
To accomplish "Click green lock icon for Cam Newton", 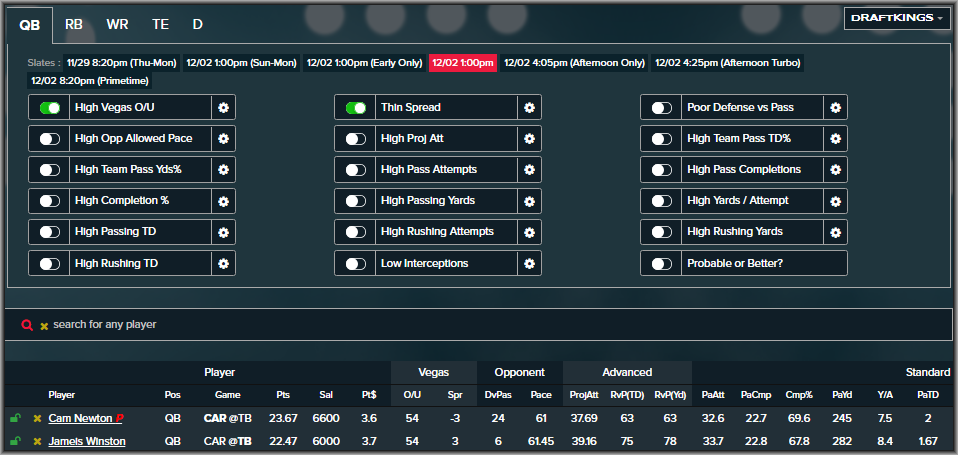I will click(14, 418).
